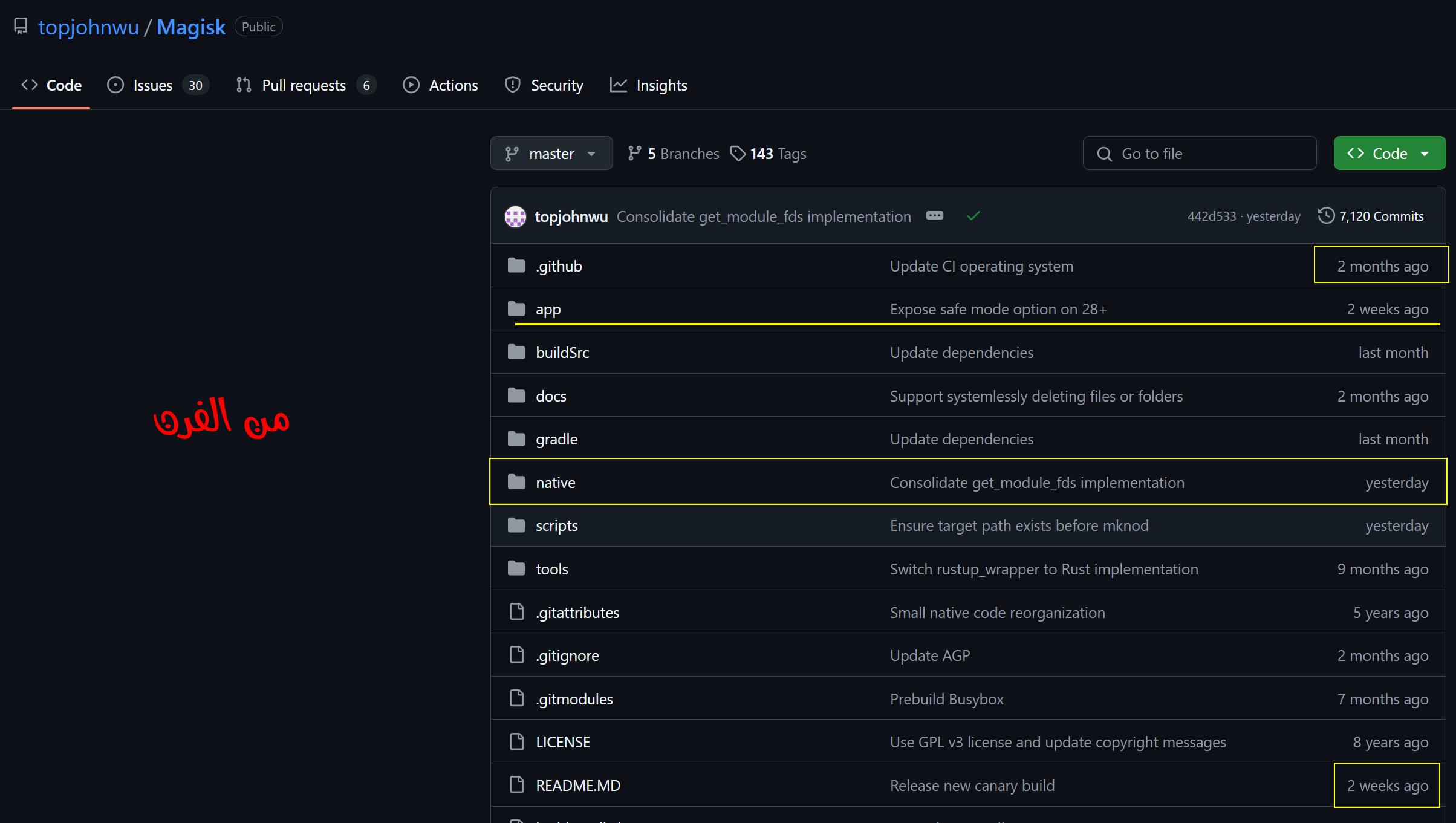Image resolution: width=1456 pixels, height=823 pixels.
Task: Click the native folder icon
Action: coord(516,482)
